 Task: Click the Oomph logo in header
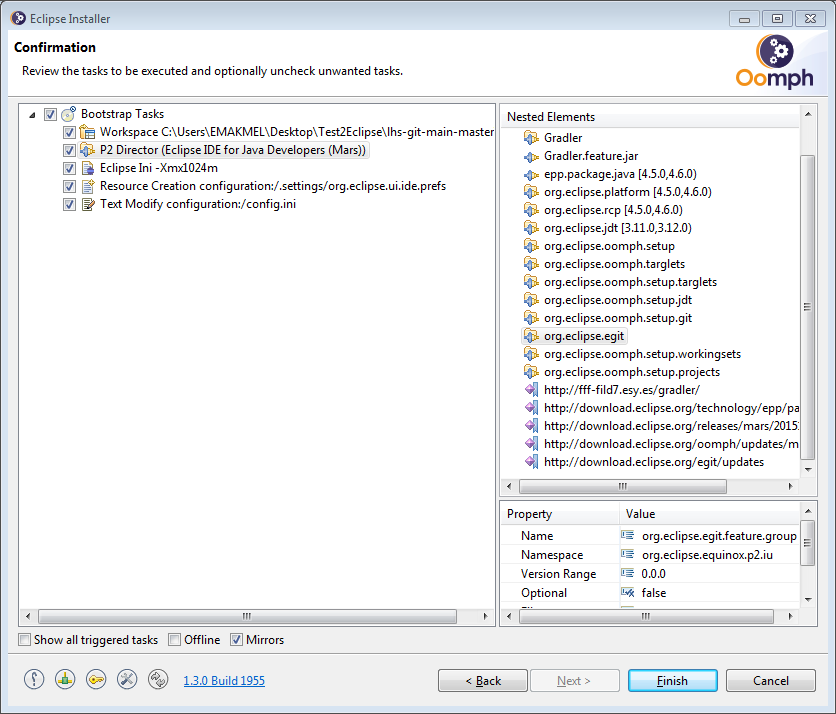tap(774, 61)
